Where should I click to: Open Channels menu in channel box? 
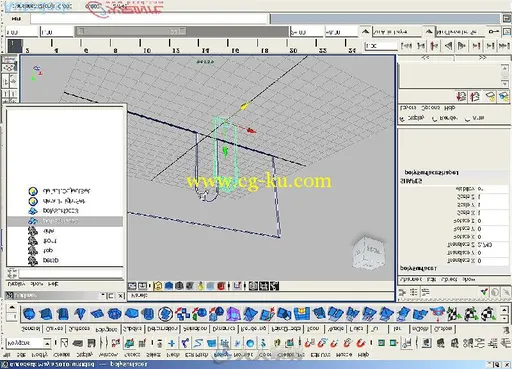pyautogui.click(x=411, y=279)
